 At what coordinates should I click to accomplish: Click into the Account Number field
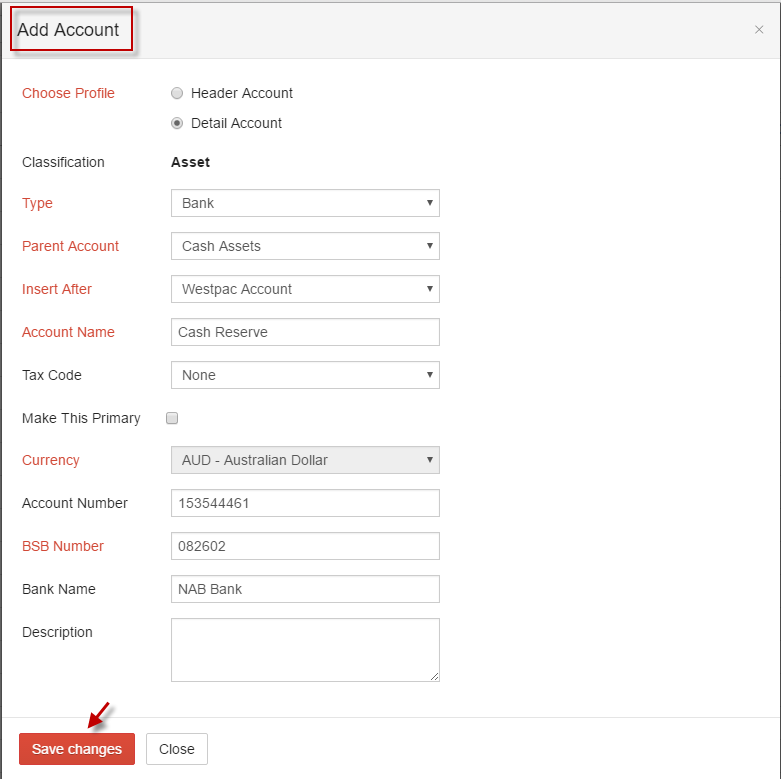305,503
